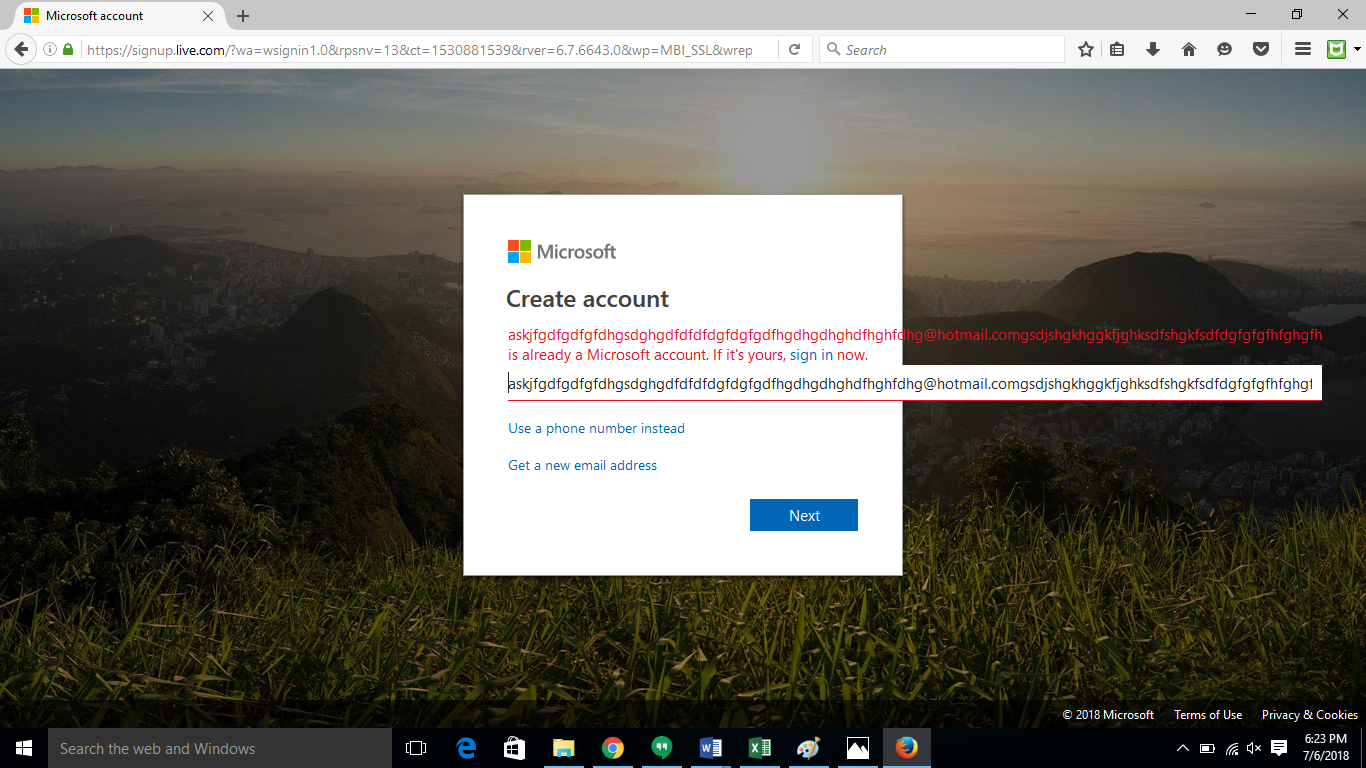The height and width of the screenshot is (768, 1366).
Task: Unmute the speaker in the system tray
Action: [x=1253, y=747]
